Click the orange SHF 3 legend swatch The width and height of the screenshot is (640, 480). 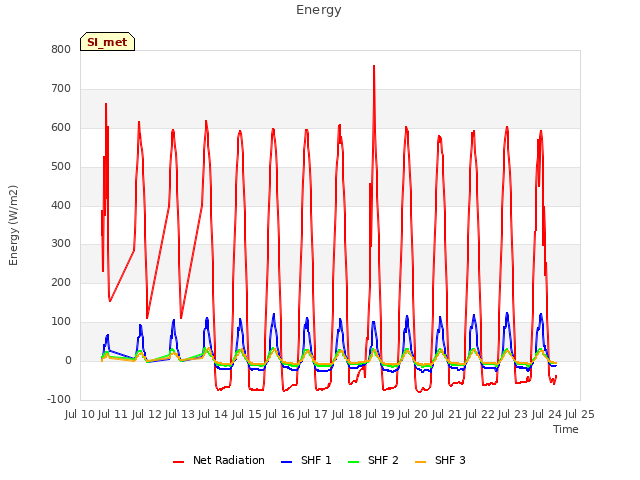[x=420, y=462]
